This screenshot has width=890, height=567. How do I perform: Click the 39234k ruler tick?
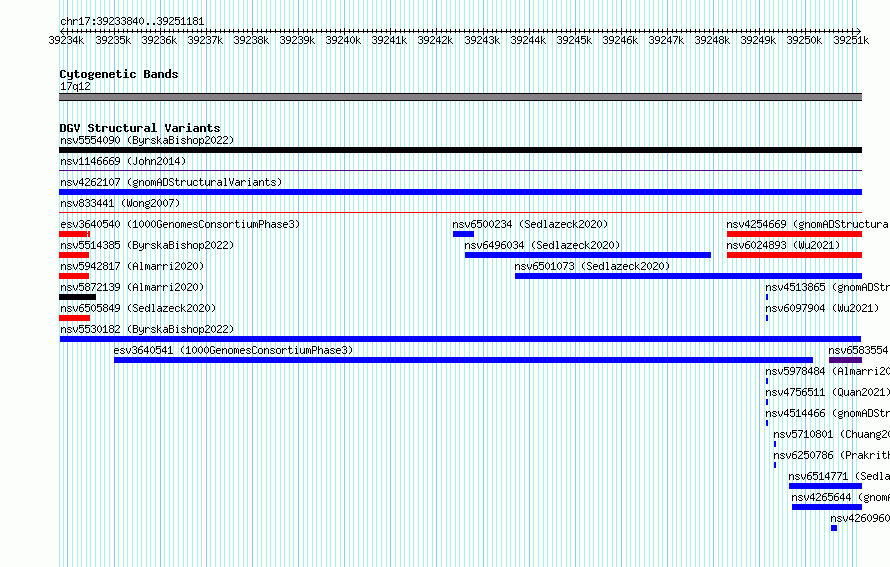click(x=66, y=40)
